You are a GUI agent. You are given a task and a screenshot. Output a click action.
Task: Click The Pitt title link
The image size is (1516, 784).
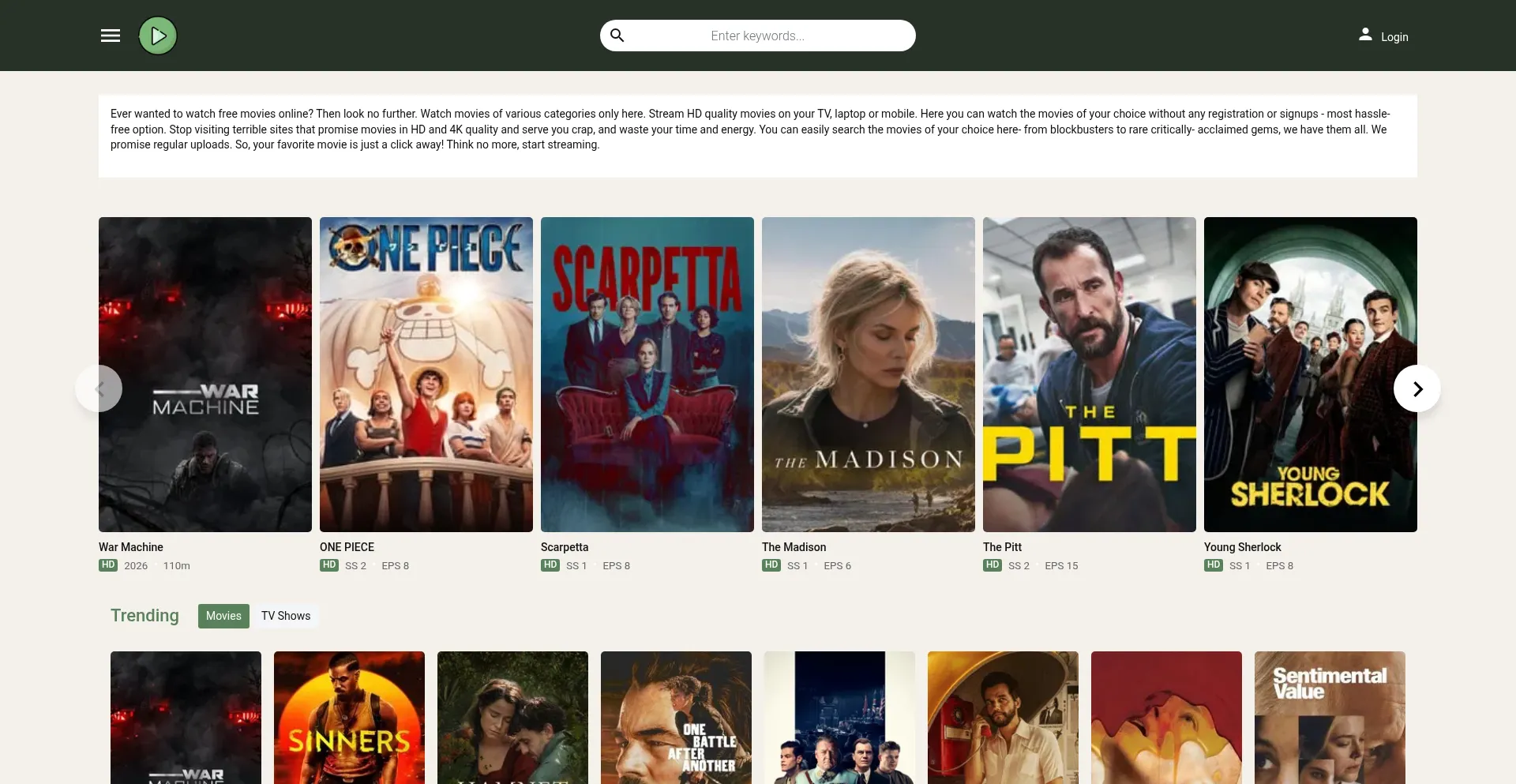1002,547
